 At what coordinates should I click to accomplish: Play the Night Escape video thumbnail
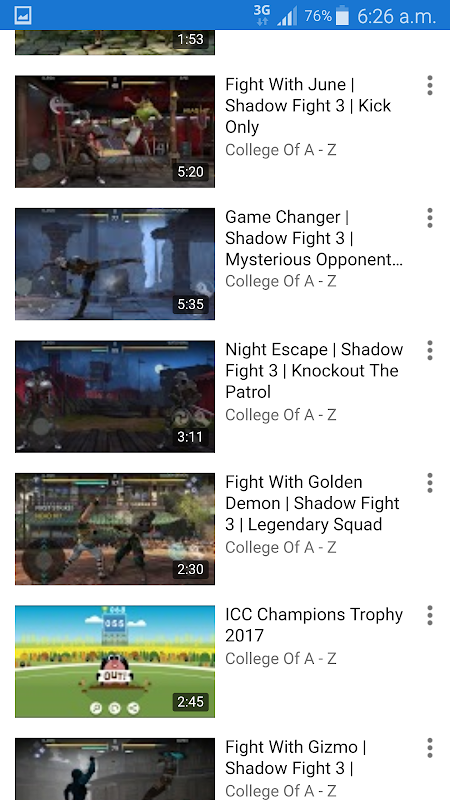(115, 396)
